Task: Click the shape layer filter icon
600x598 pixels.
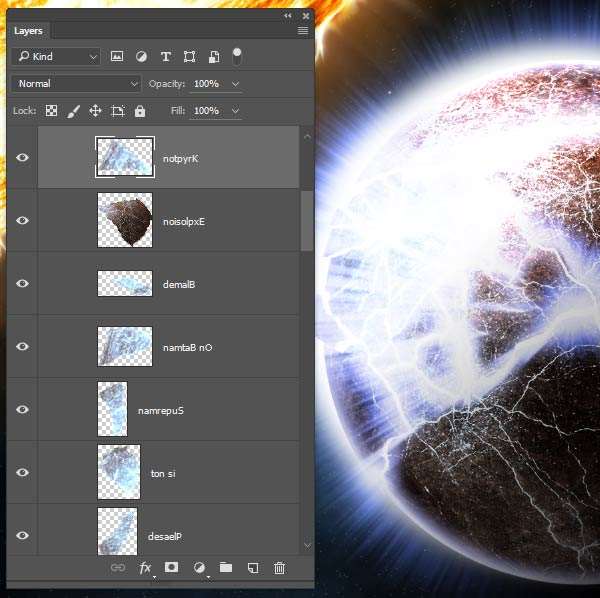Action: click(x=189, y=57)
